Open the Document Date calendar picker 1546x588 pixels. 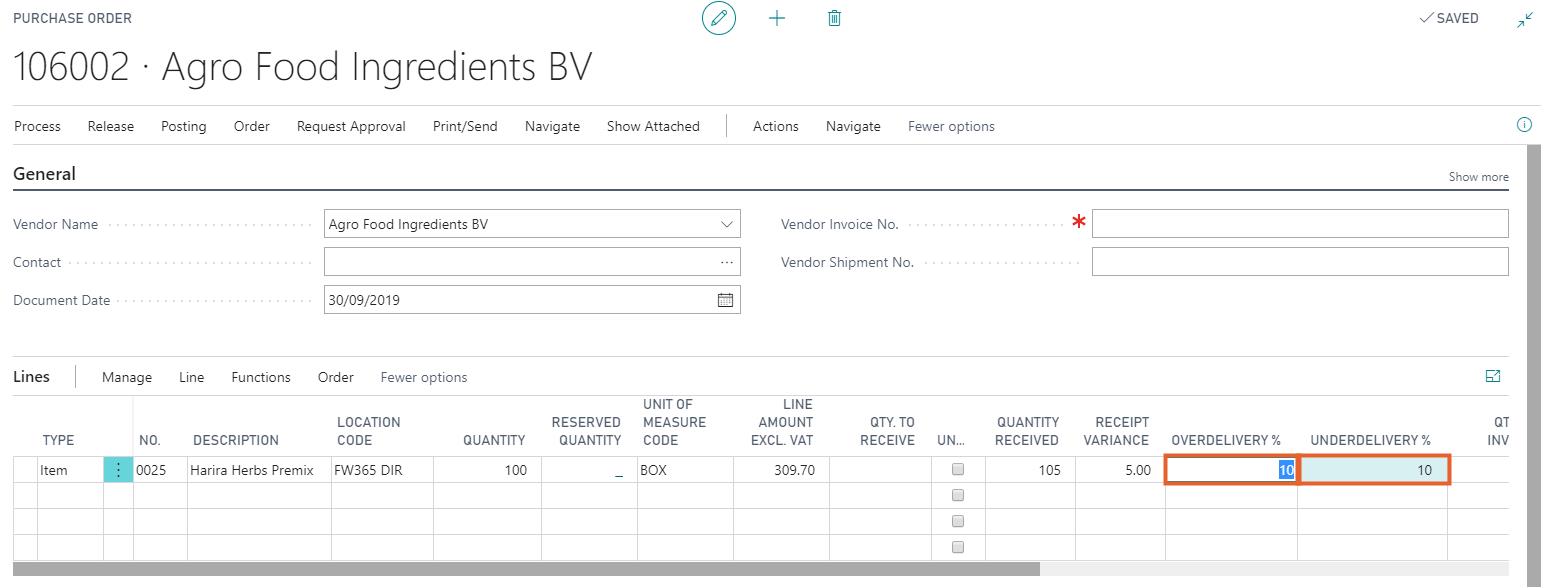click(x=725, y=300)
